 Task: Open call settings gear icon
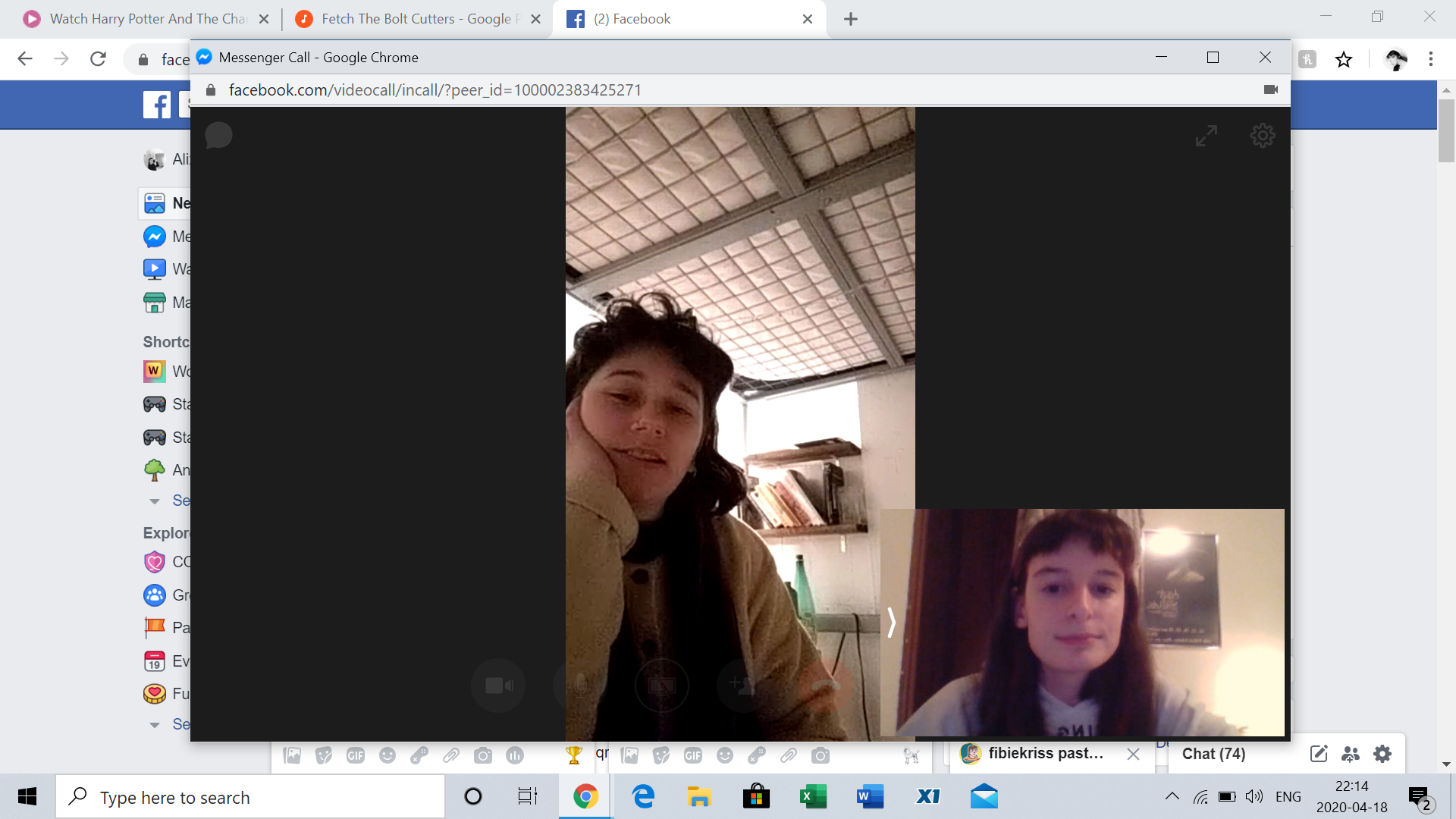(1262, 136)
